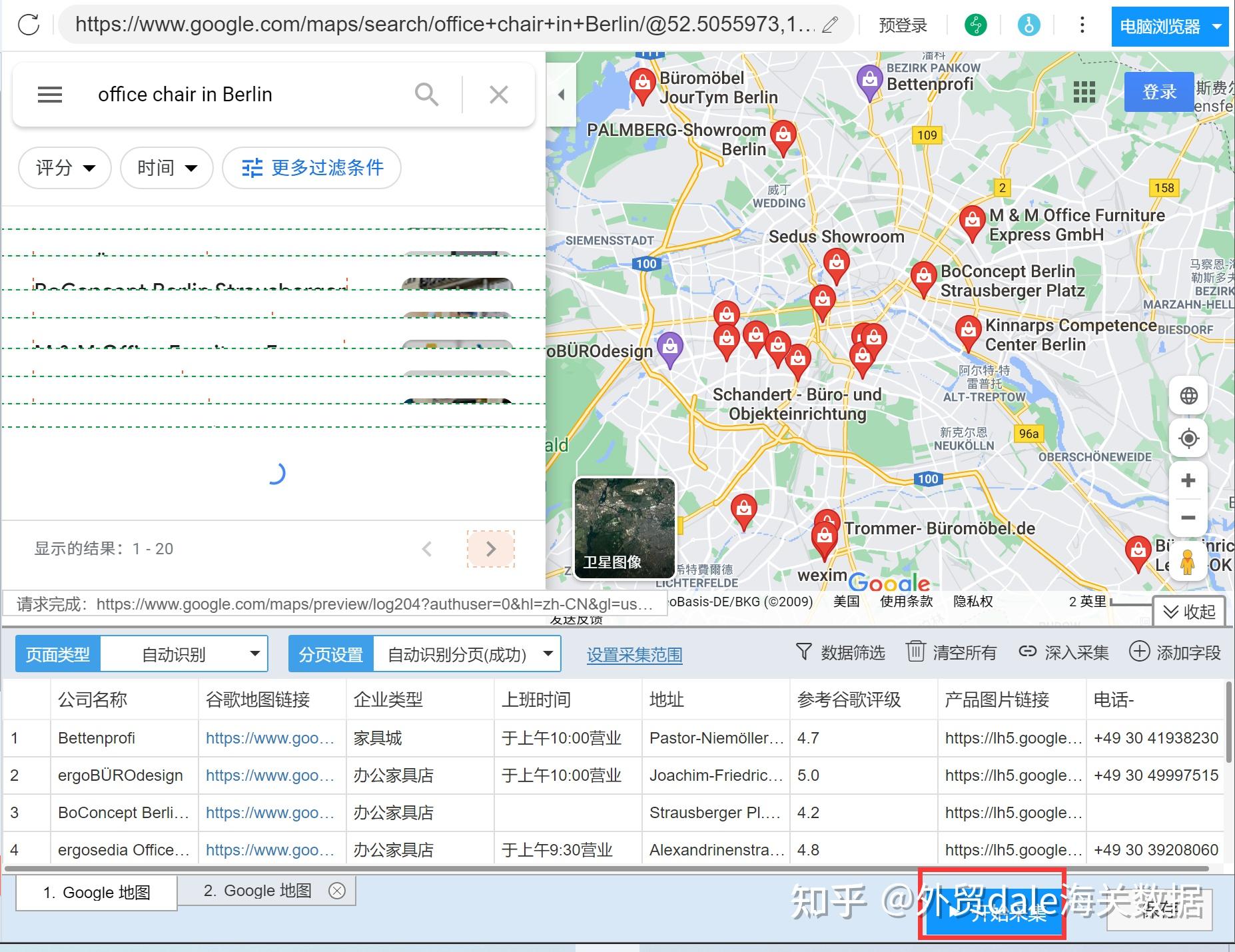Click the Street View pegman icon
The width and height of the screenshot is (1235, 952).
pos(1187,562)
